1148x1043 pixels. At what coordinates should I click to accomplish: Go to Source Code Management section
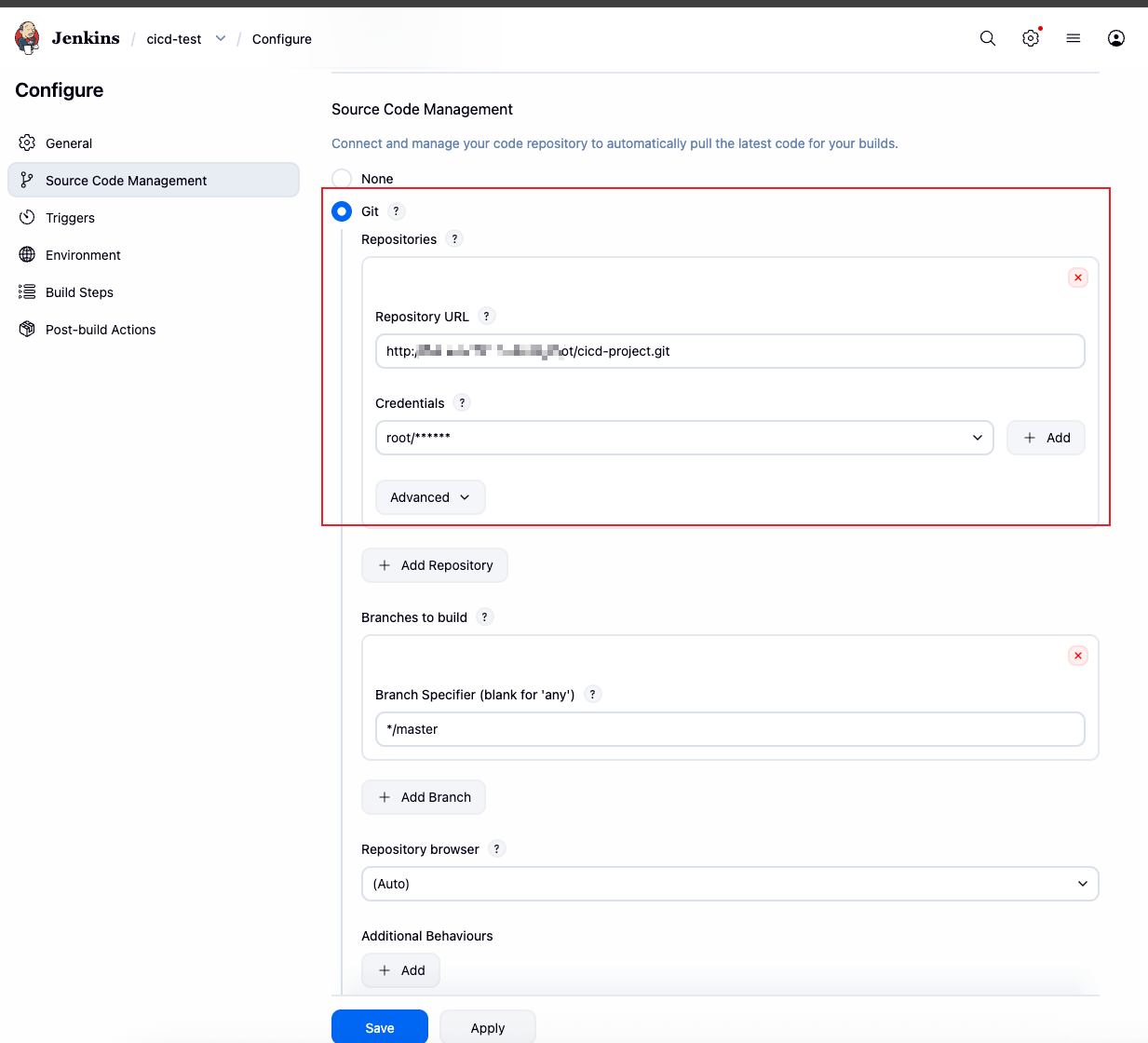point(154,180)
